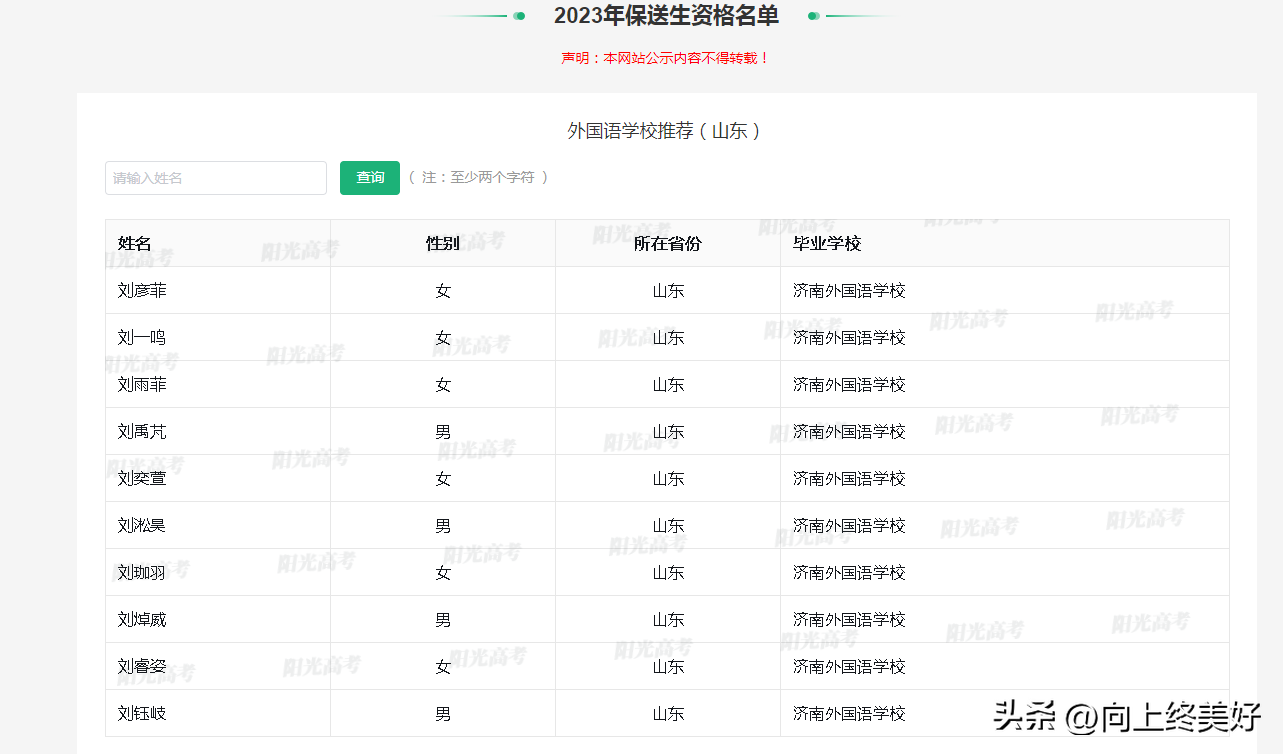
Task: Click the 请输入姓名 name search field
Action: tap(215, 178)
